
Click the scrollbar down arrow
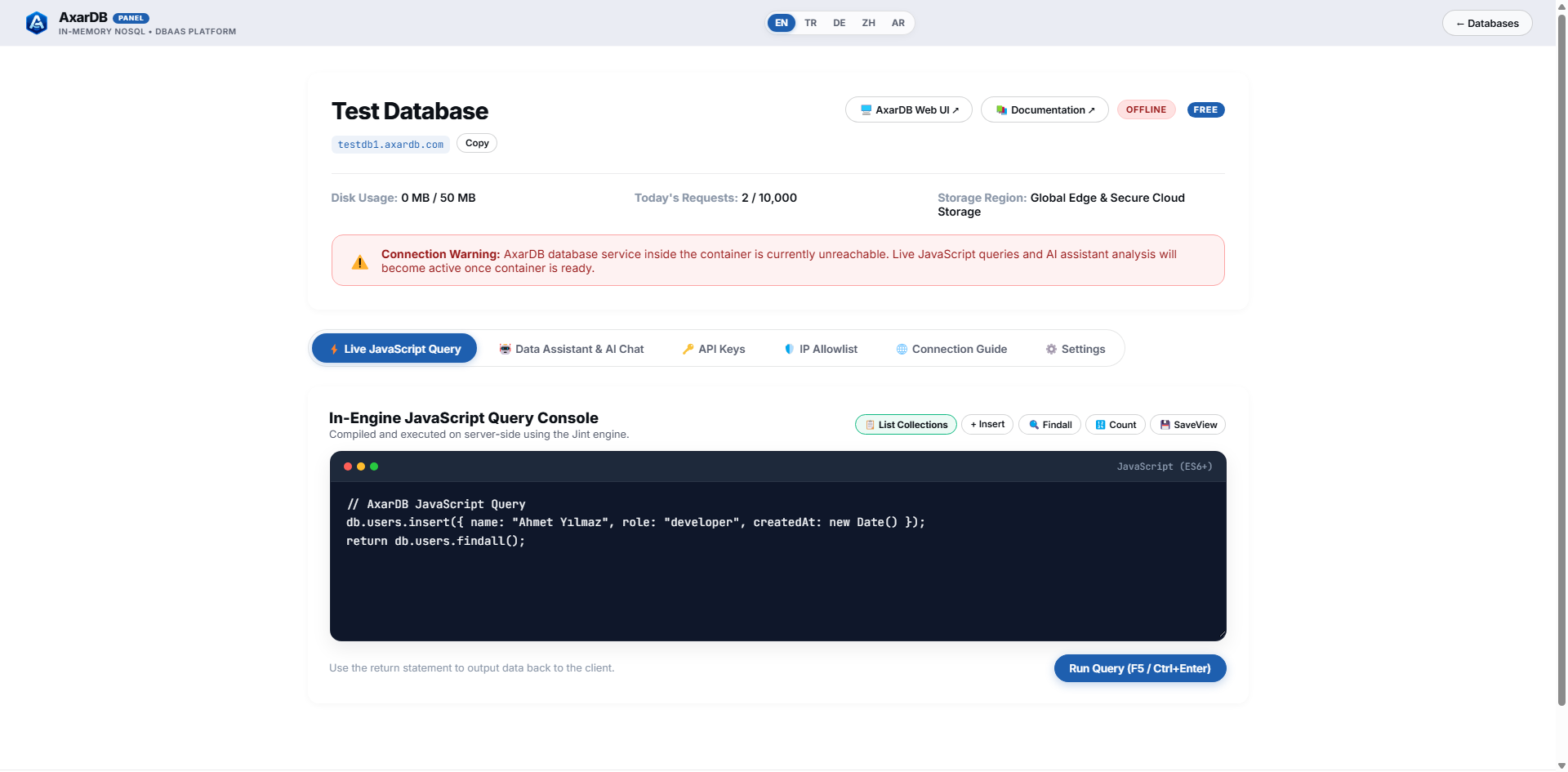coord(1561,765)
